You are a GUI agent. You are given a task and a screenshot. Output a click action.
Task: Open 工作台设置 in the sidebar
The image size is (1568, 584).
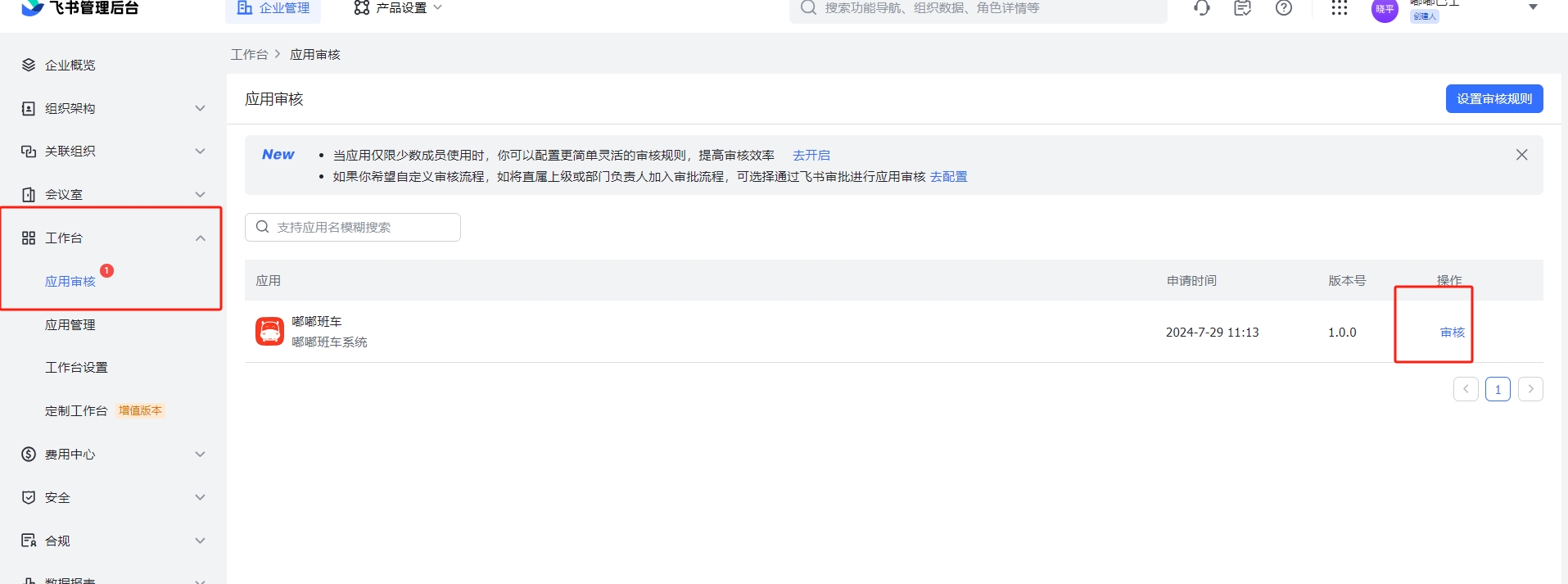(76, 367)
